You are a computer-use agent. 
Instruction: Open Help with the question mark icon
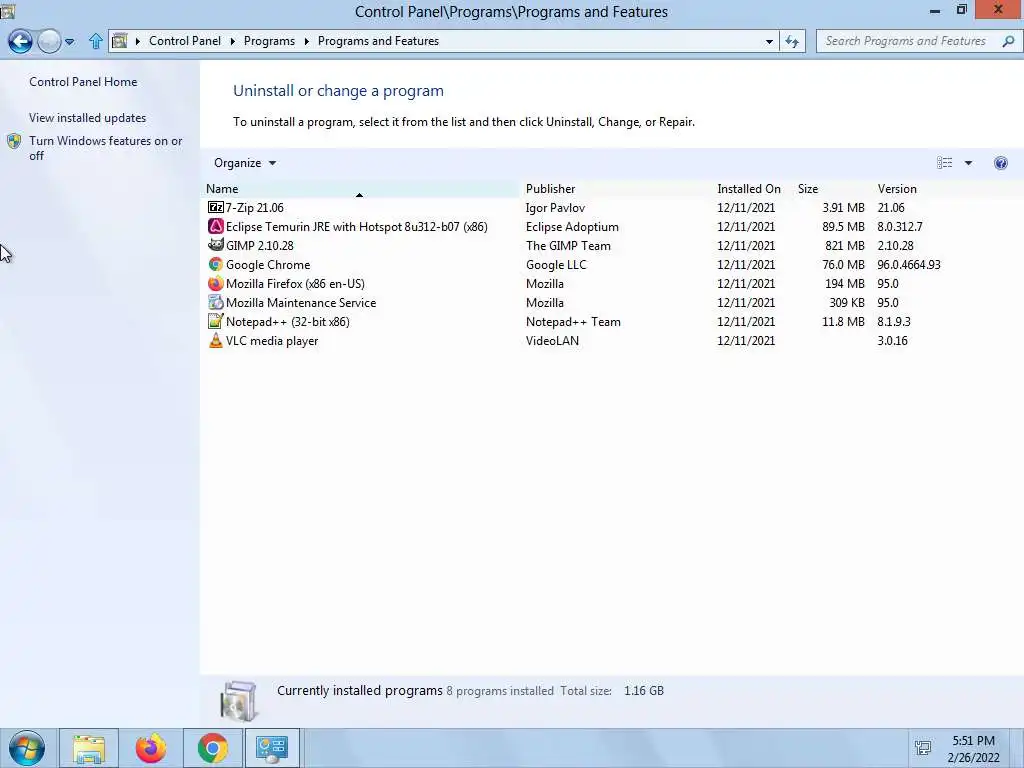pyautogui.click(x=1000, y=163)
